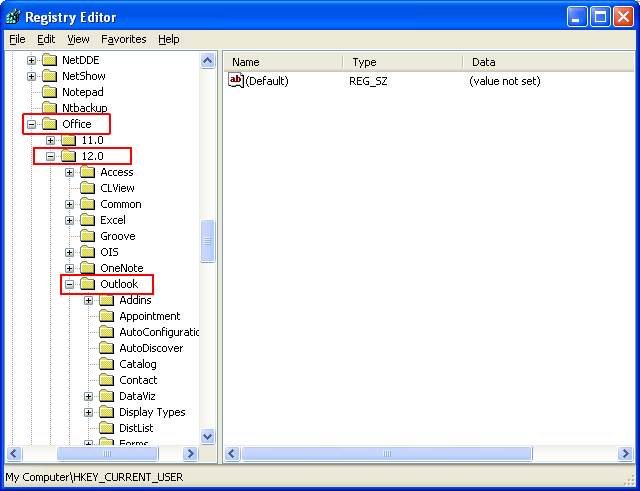Click the Type column header

[402, 62]
